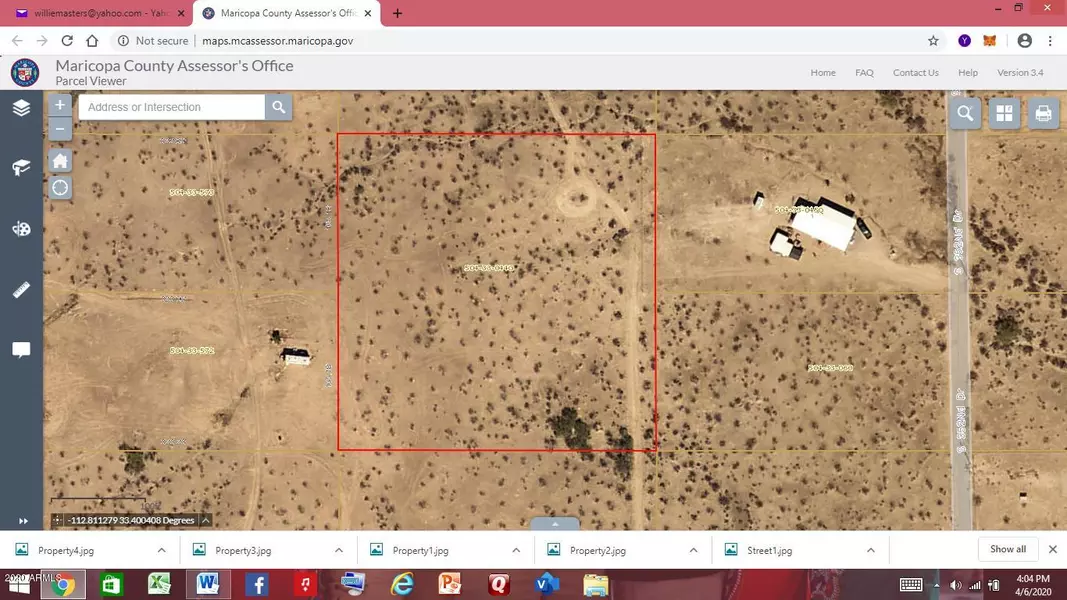The width and height of the screenshot is (1067, 600).
Task: Expand the Property4.jpg thumbnail panel
Action: pos(160,549)
